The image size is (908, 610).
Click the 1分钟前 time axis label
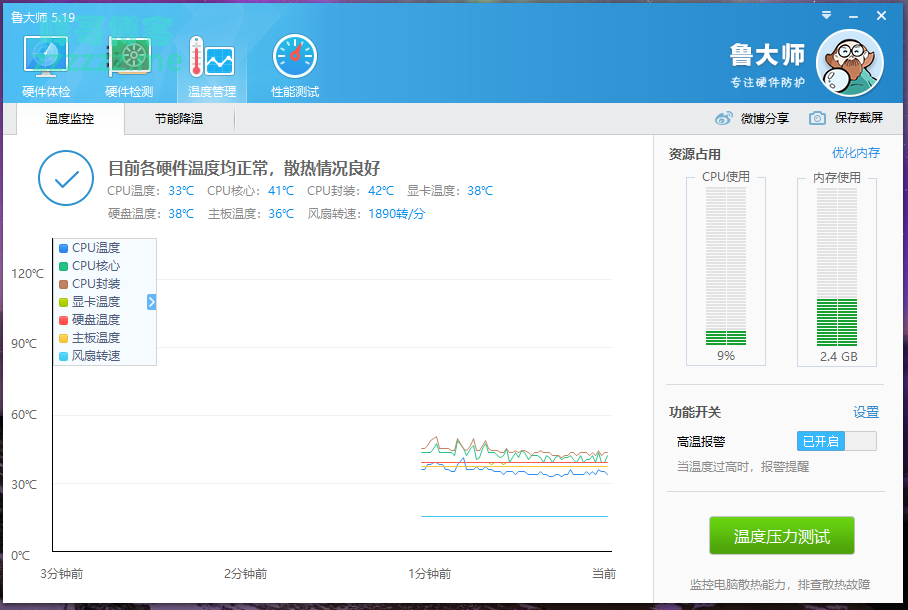(429, 574)
